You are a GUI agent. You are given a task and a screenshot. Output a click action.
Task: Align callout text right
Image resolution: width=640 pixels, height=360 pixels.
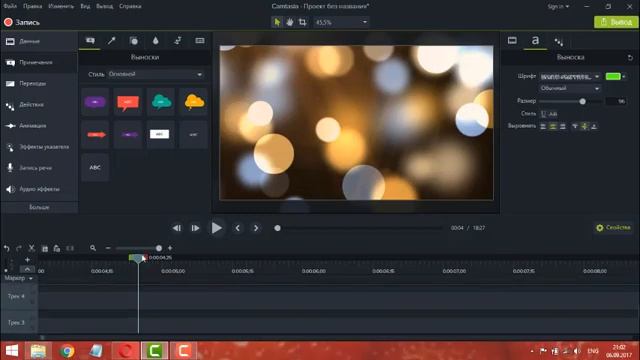pos(563,127)
